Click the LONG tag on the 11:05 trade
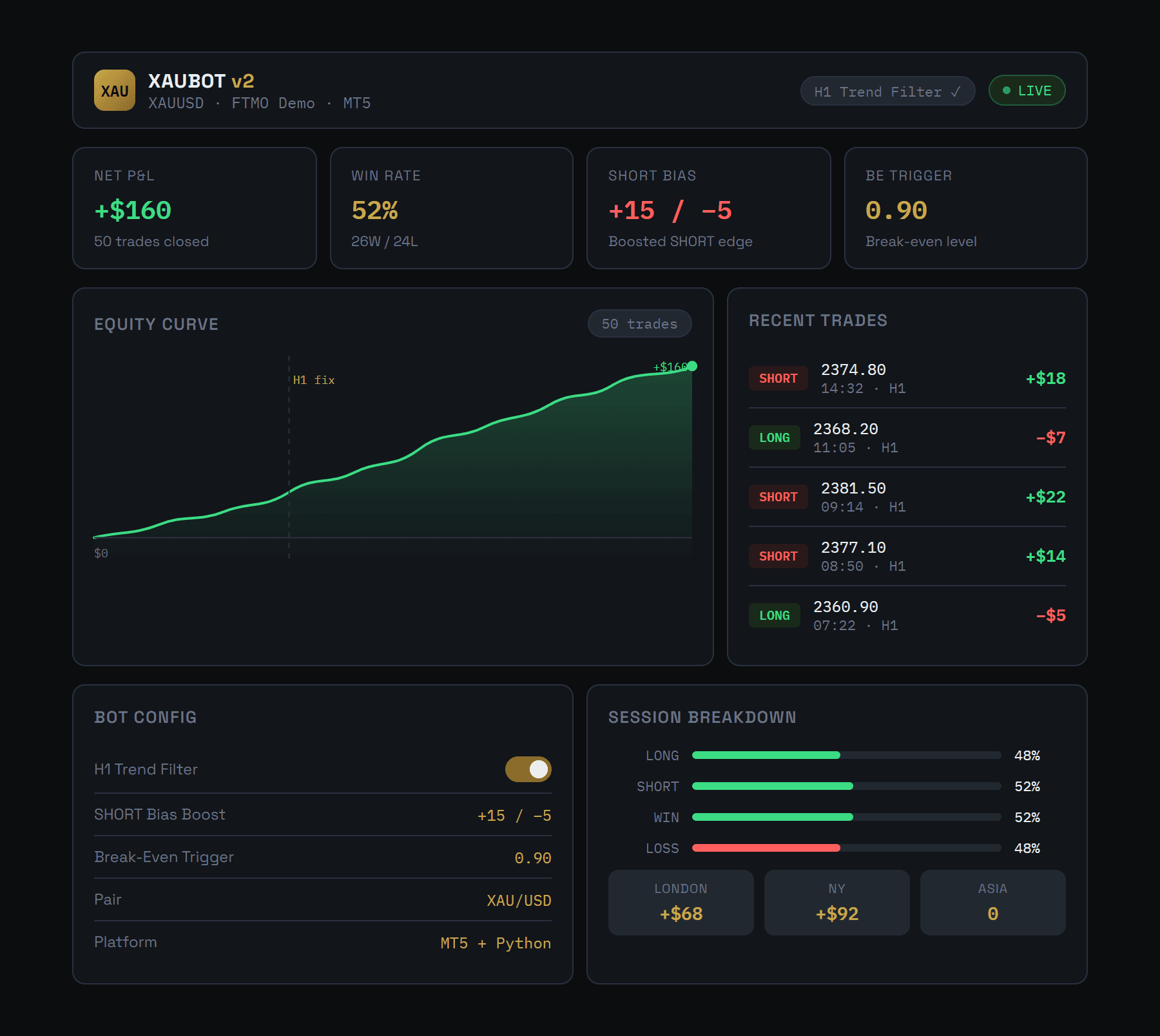This screenshot has width=1160, height=1036. pyautogui.click(x=775, y=437)
